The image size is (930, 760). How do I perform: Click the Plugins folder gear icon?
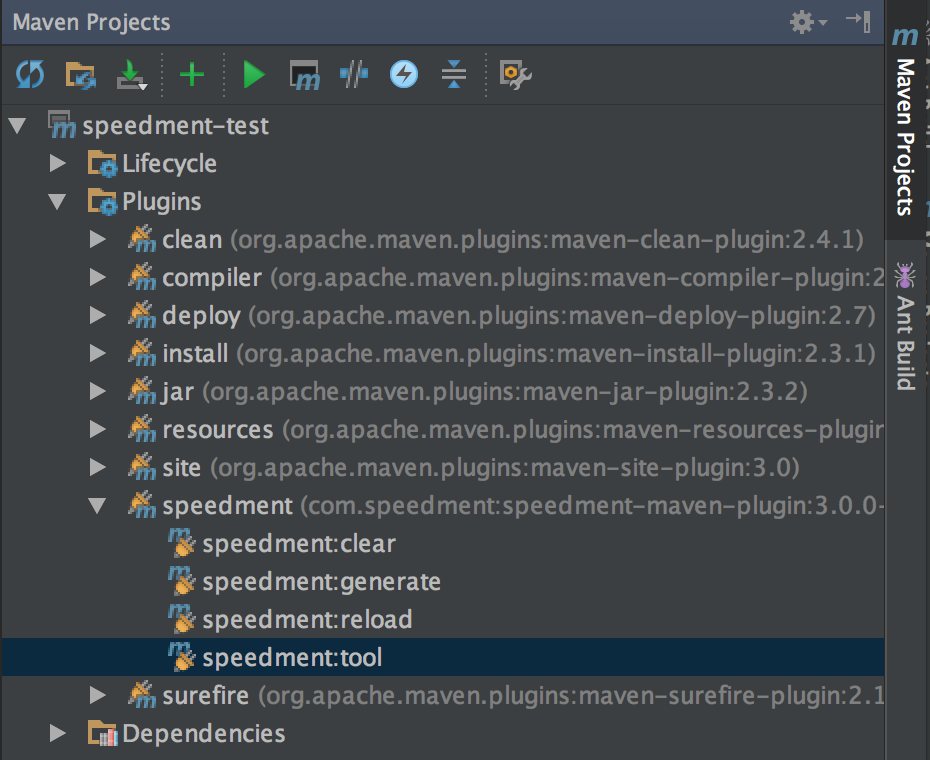(x=102, y=201)
